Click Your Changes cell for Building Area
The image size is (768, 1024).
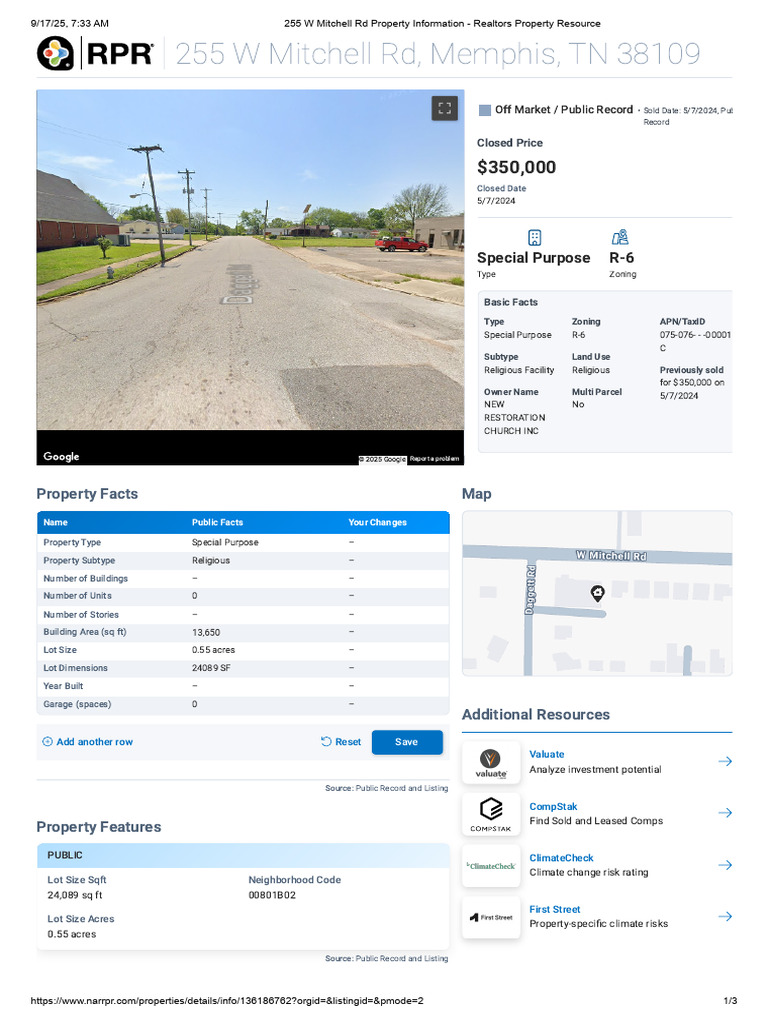(351, 632)
